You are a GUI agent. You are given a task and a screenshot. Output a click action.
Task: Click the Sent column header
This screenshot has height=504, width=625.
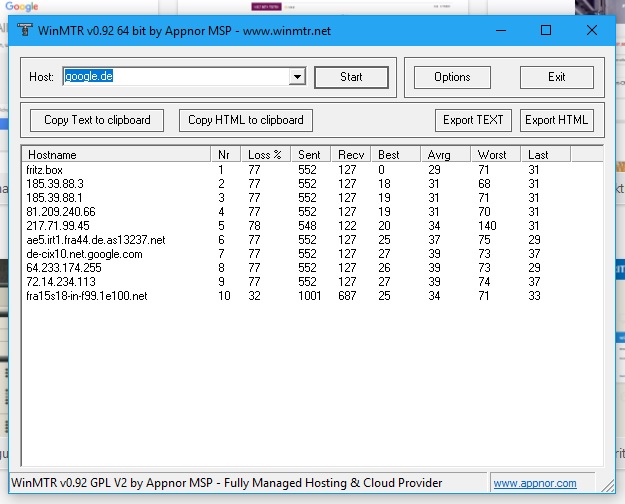[x=311, y=154]
